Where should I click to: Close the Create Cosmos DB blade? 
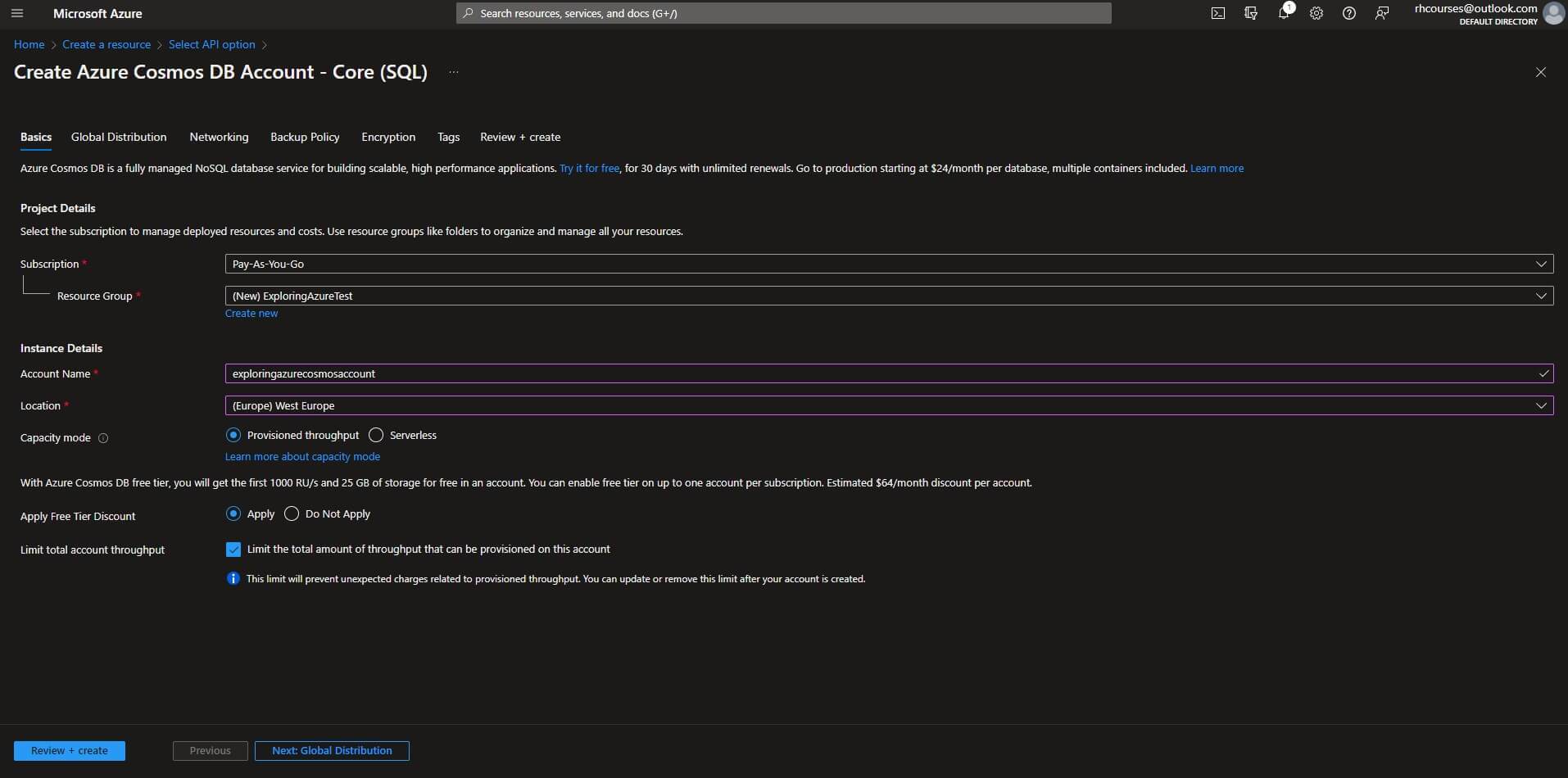(1541, 72)
